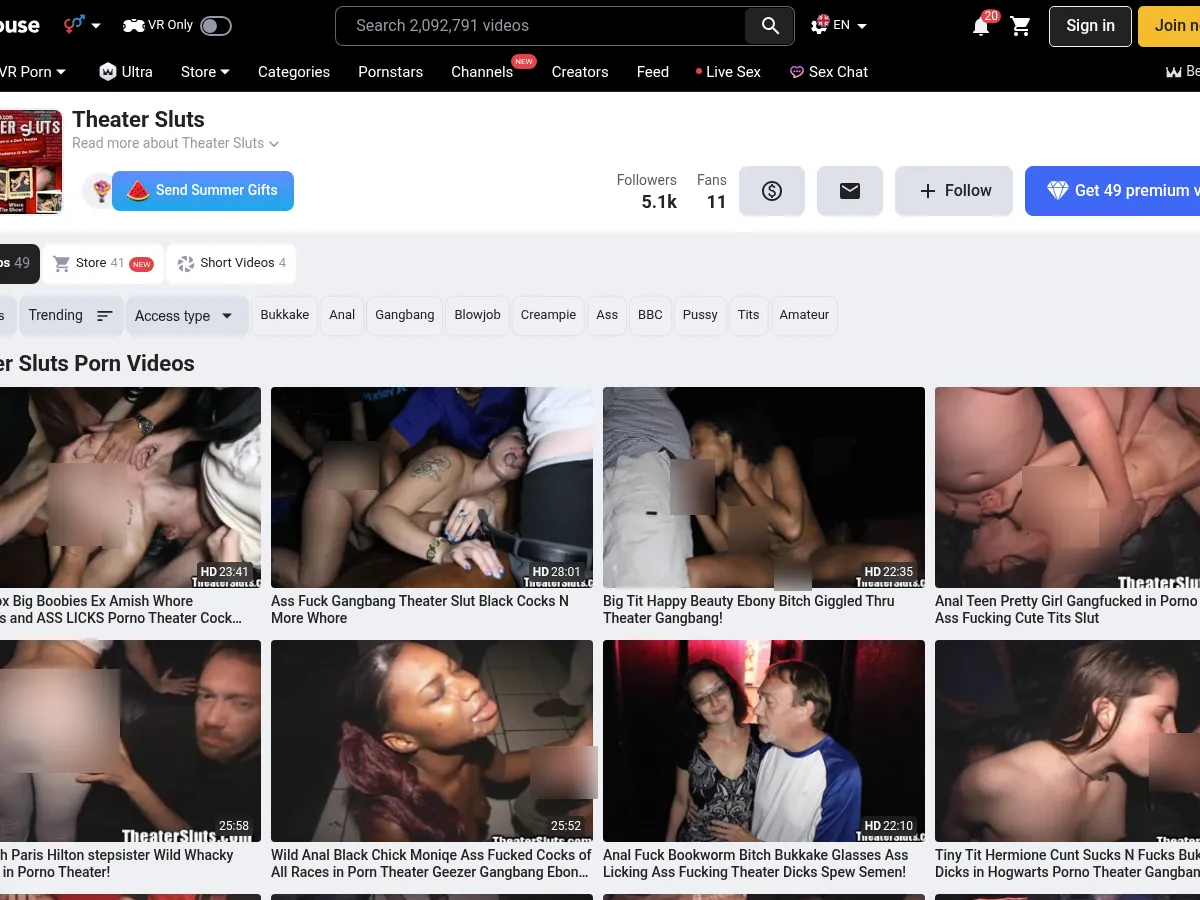Open the 22:35 duration video thumbnail
1200x900 pixels.
764,487
